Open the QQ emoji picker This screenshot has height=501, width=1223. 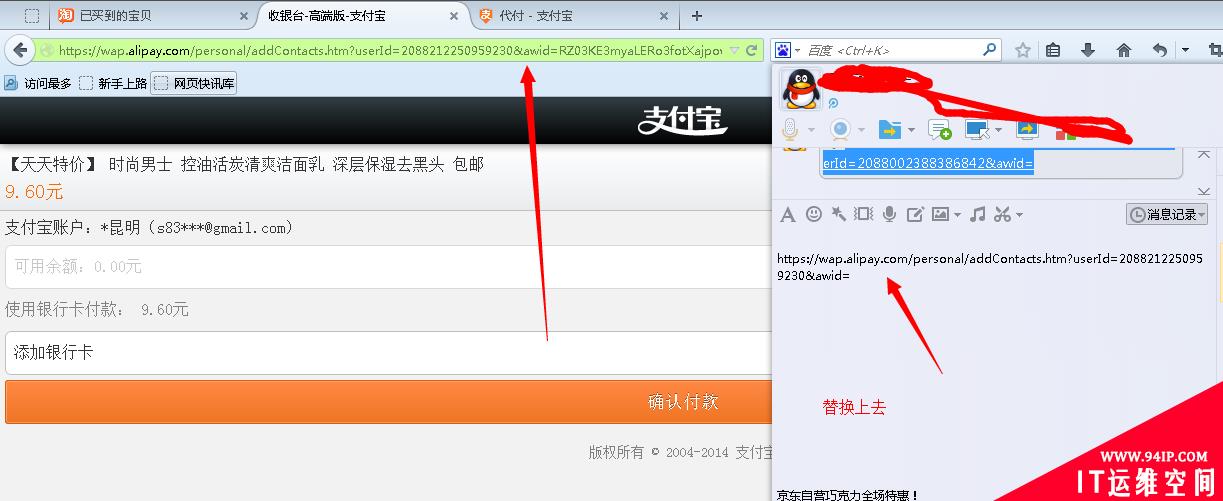coord(814,214)
